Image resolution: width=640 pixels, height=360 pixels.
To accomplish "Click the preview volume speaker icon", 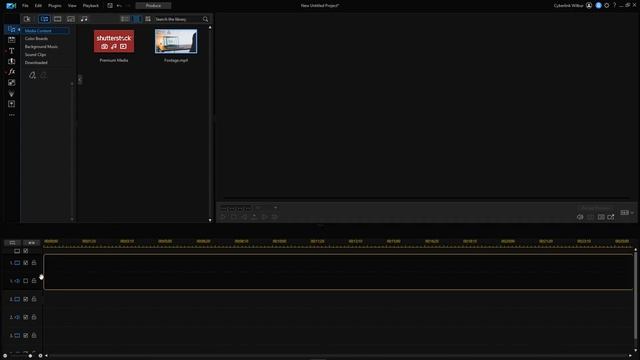I will coord(580,217).
